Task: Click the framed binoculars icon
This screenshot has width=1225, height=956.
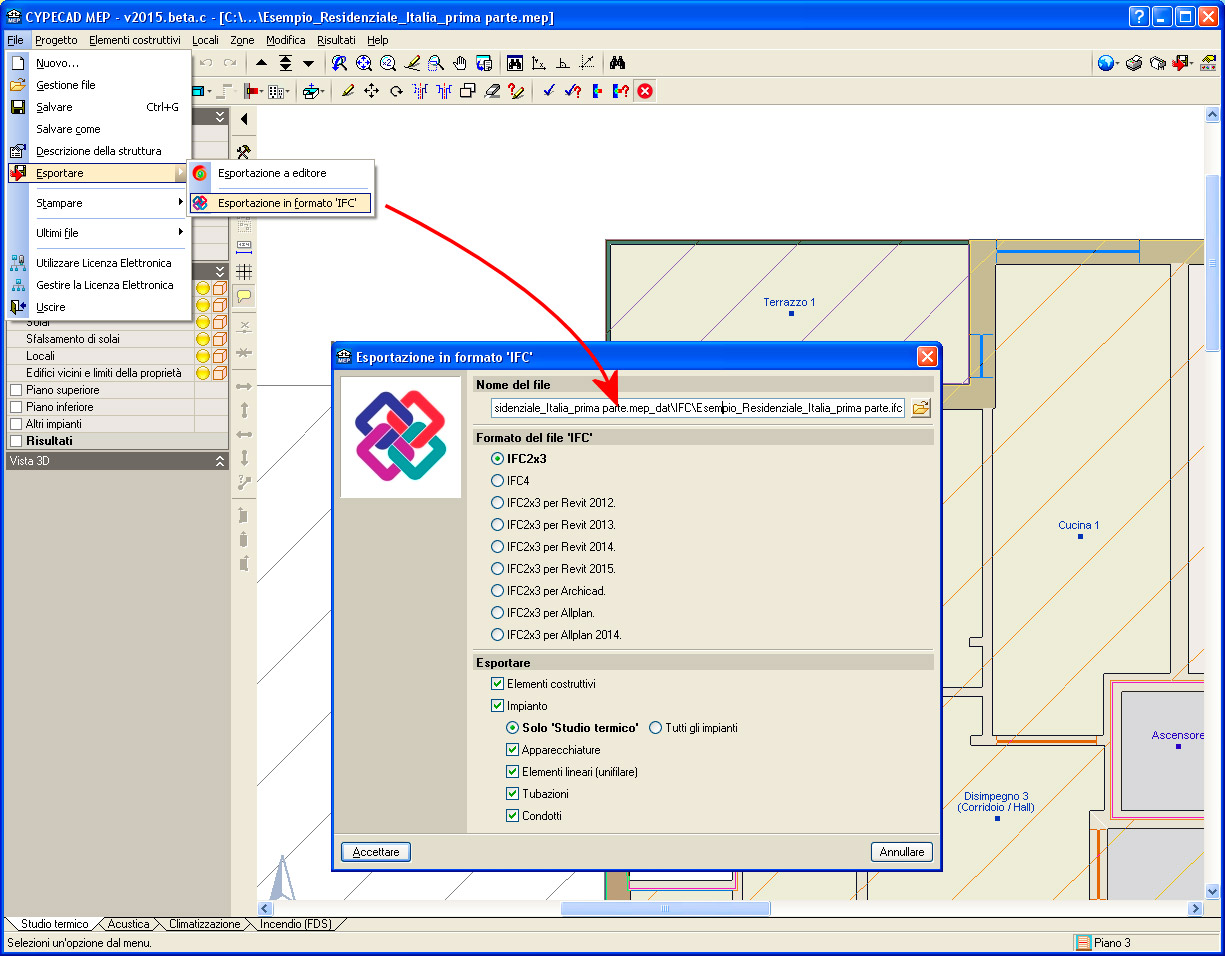Action: pyautogui.click(x=515, y=63)
